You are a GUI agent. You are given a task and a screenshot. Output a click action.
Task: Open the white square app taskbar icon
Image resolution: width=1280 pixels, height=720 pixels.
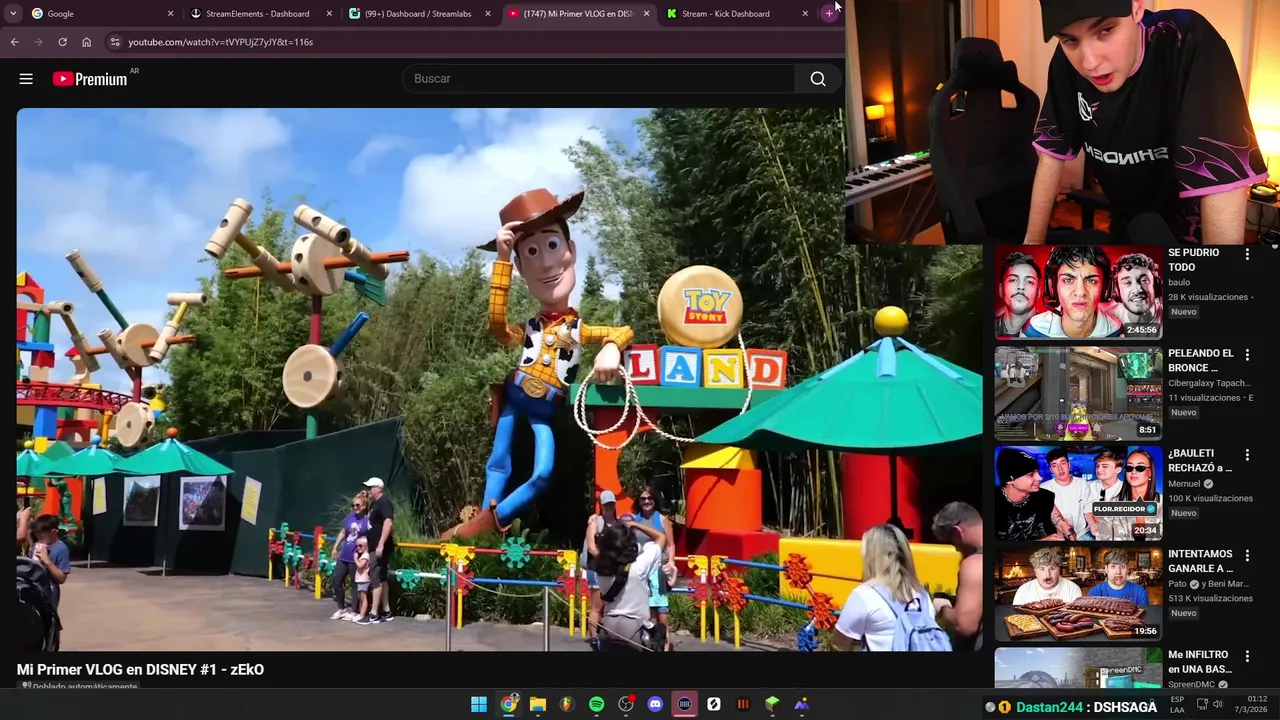714,705
